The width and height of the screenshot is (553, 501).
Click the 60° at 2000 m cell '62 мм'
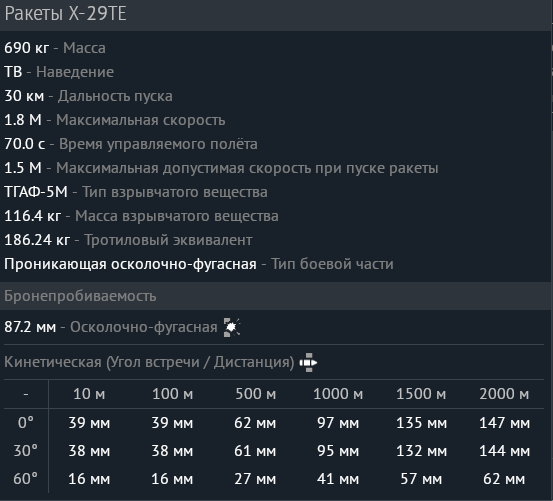pos(504,479)
